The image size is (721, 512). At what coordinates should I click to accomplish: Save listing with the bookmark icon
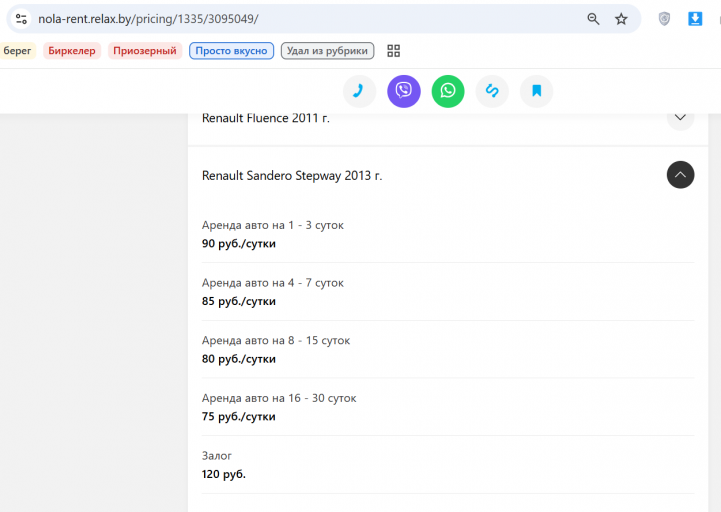536,91
